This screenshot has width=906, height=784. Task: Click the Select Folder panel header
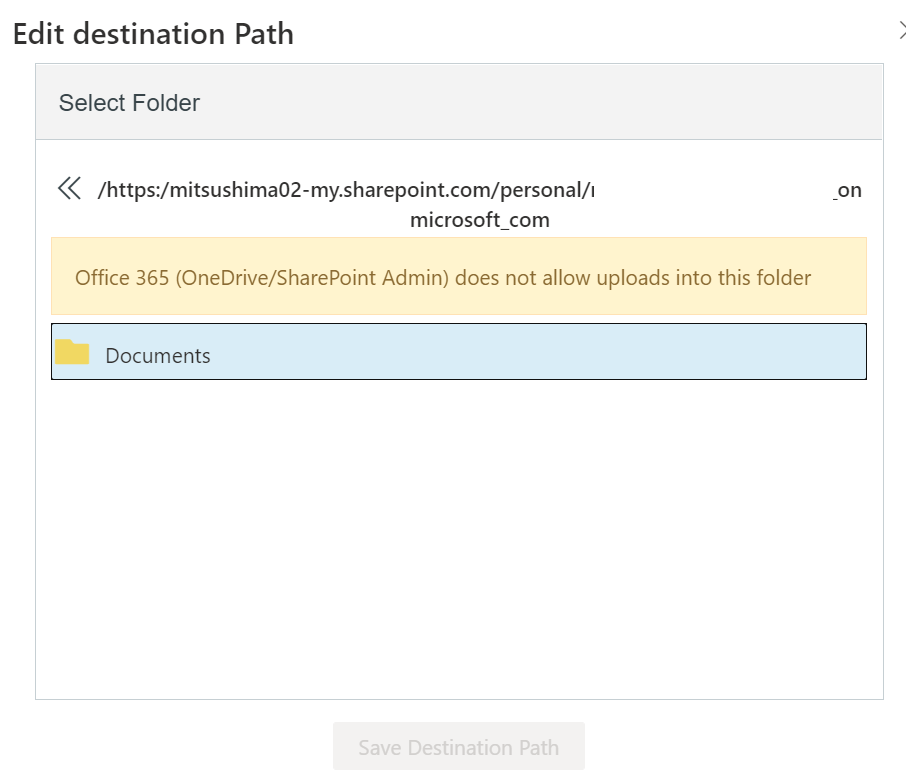point(458,102)
